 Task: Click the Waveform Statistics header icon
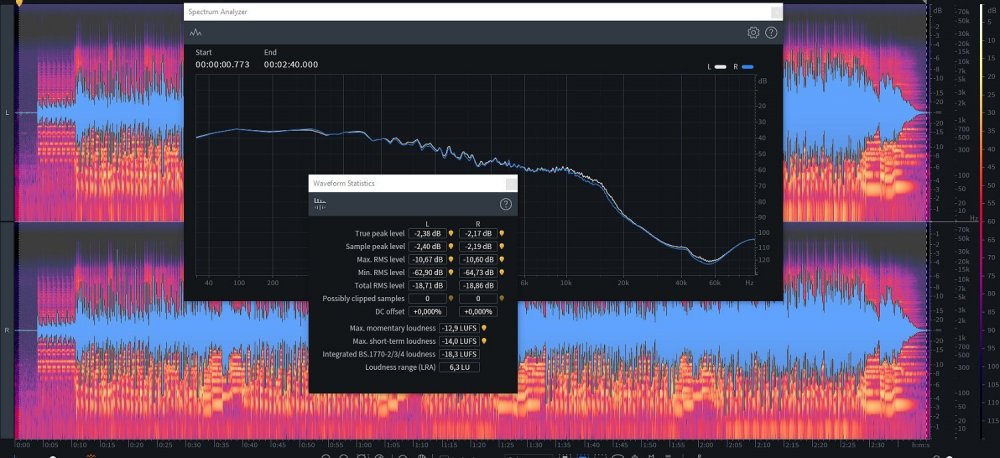point(320,203)
